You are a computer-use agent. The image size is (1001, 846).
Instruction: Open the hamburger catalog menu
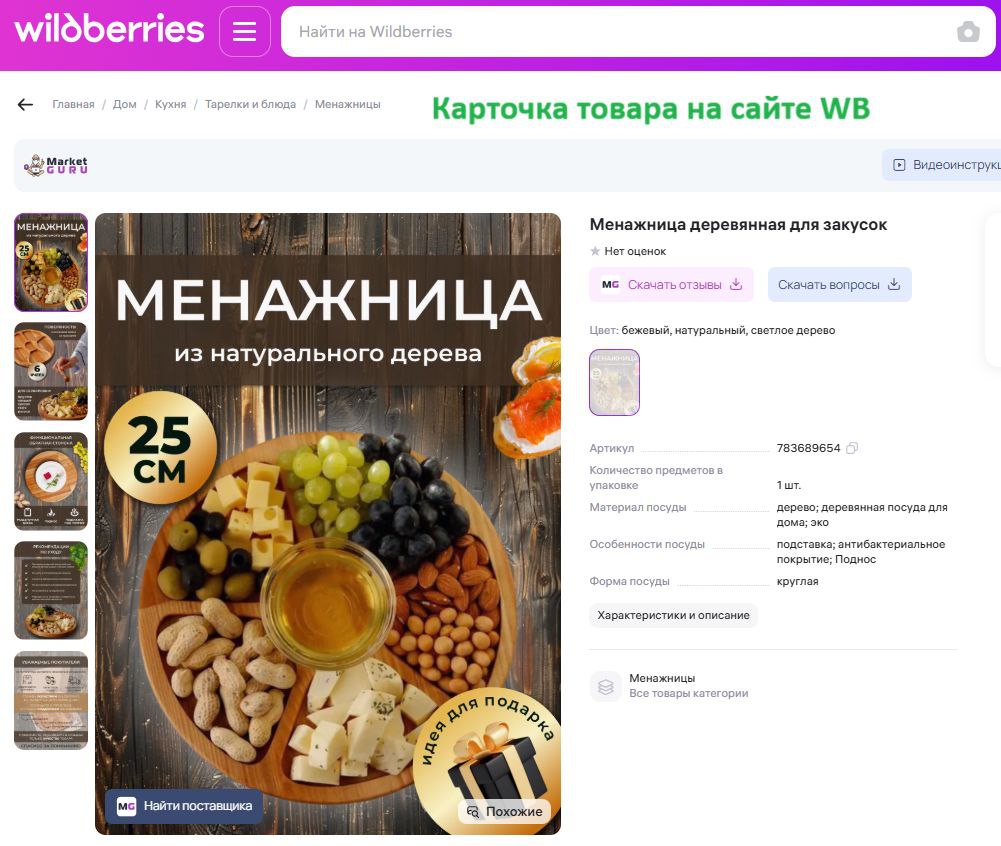(x=245, y=31)
